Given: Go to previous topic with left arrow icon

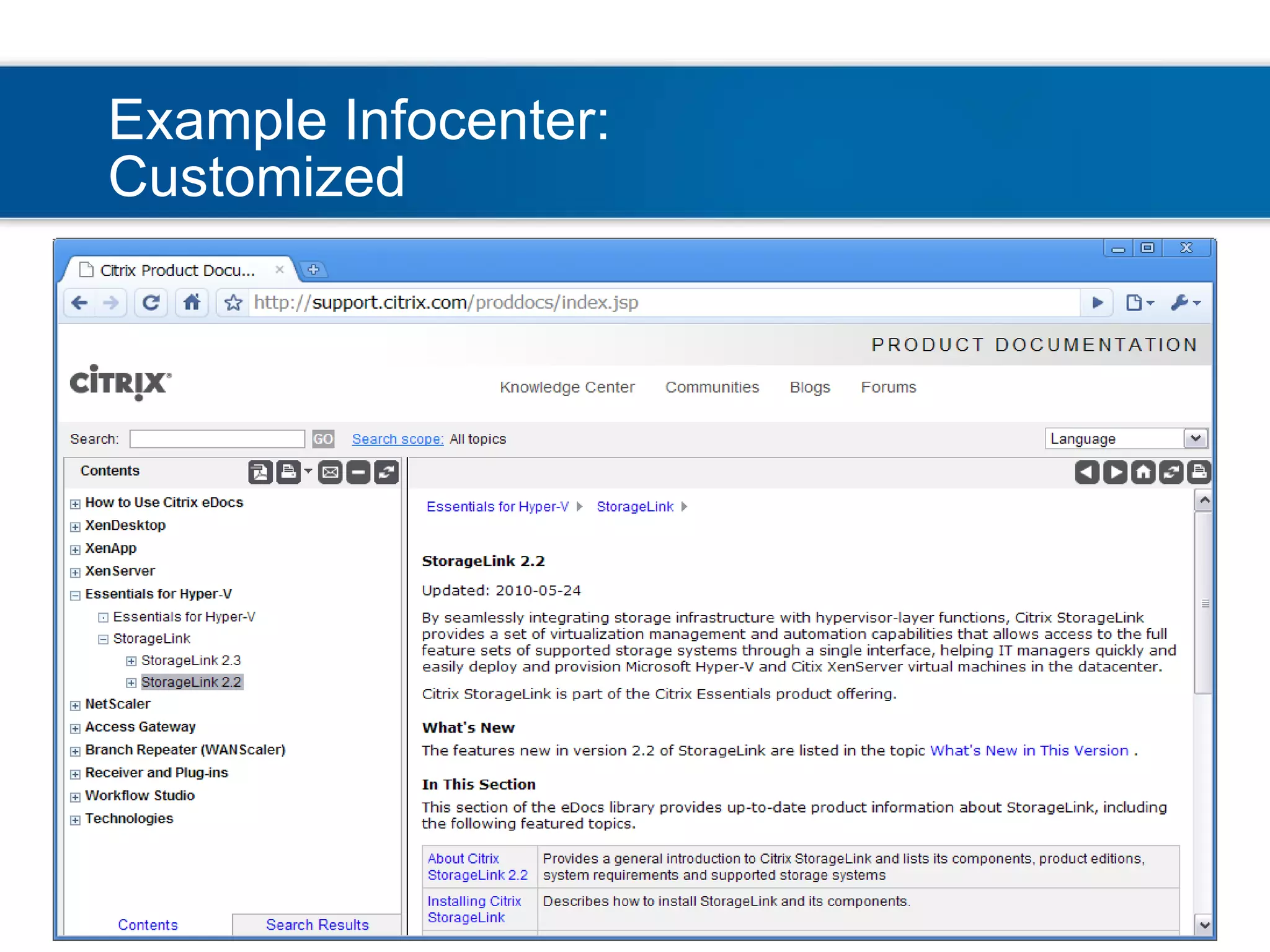Looking at the screenshot, I should click(x=1087, y=472).
